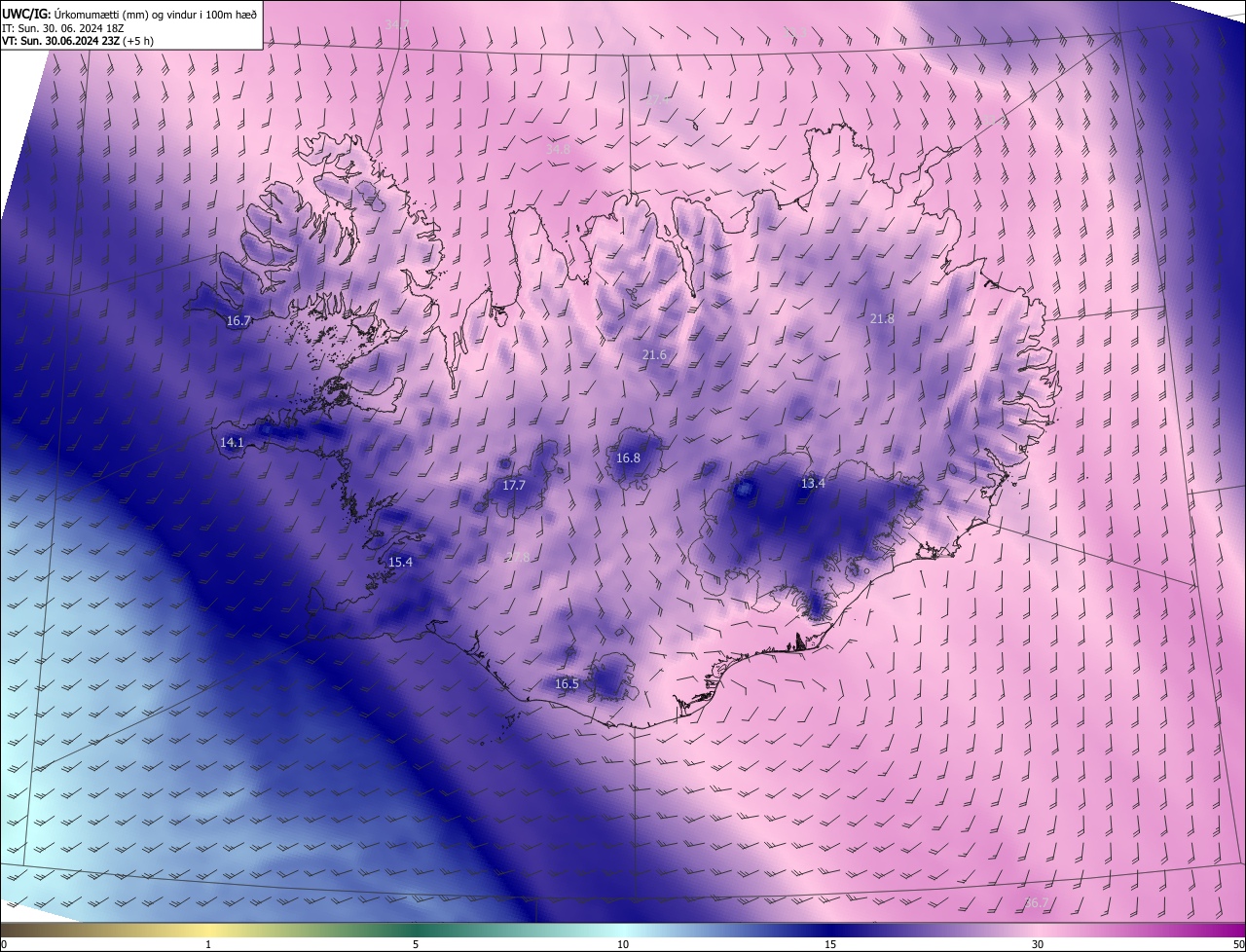The height and width of the screenshot is (952, 1246).
Task: Click the 21.6 value in north-central Iceland
Action: pyautogui.click(x=654, y=354)
